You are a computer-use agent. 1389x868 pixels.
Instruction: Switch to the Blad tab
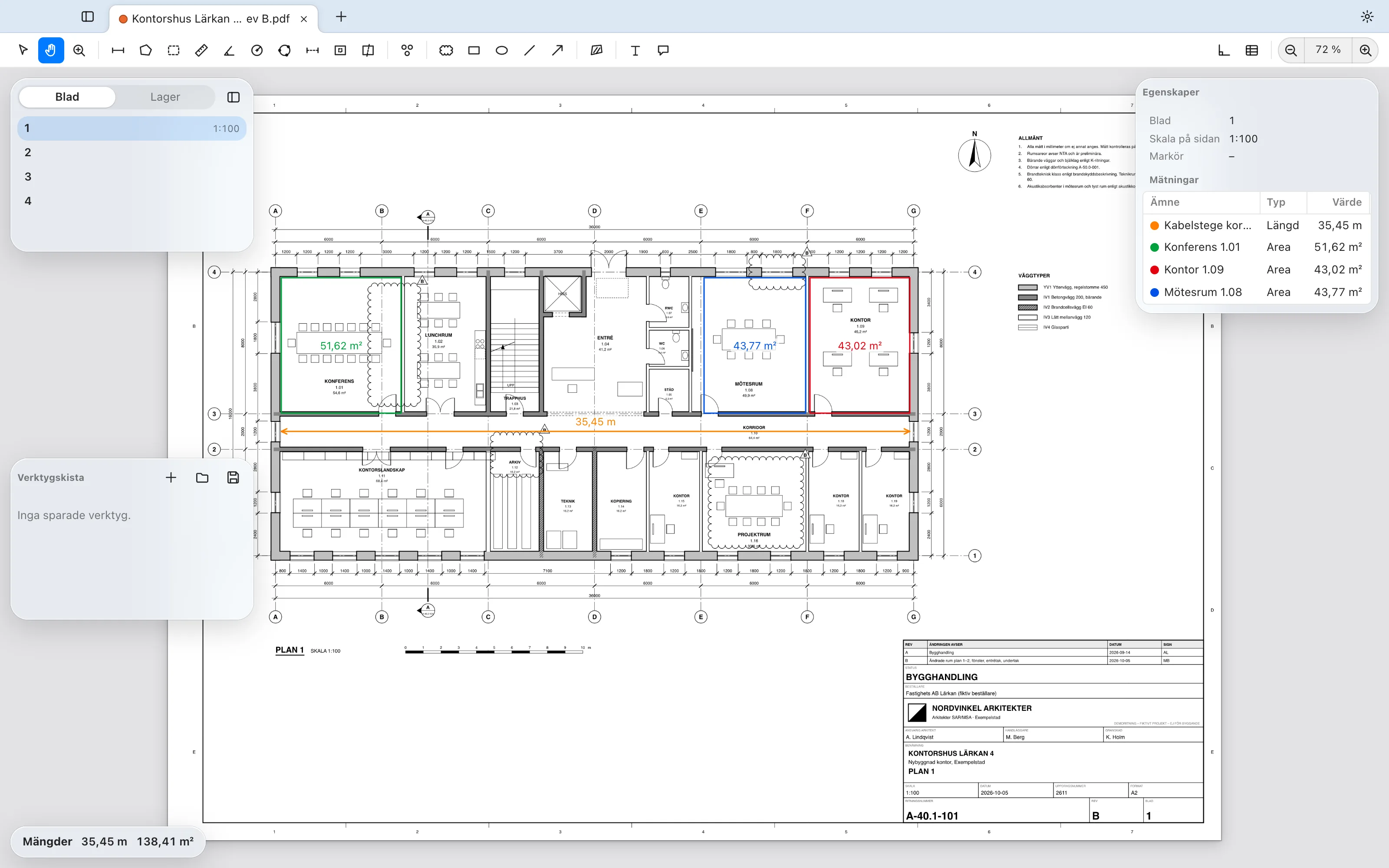coord(67,97)
